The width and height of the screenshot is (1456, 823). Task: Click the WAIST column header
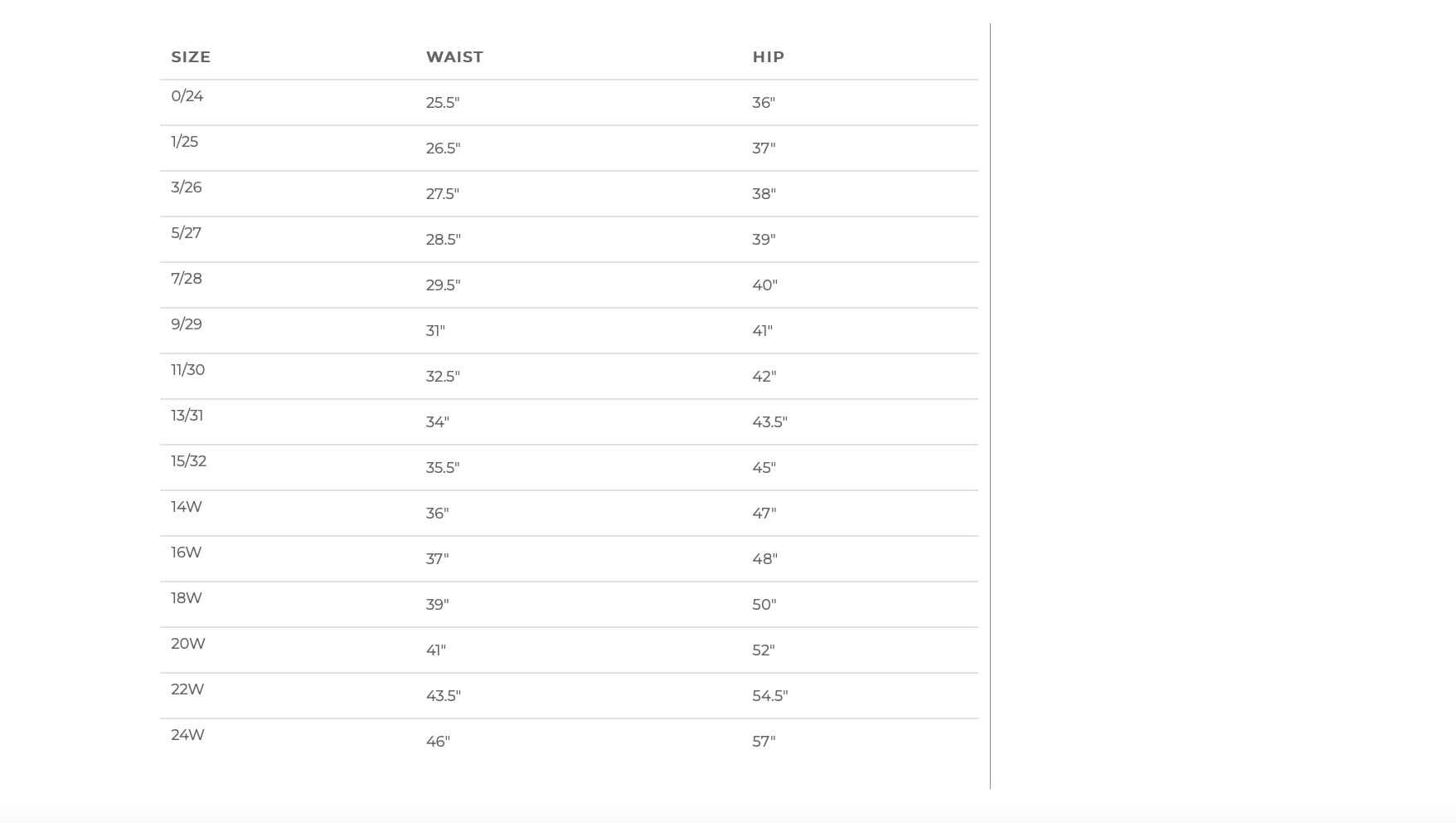(454, 57)
